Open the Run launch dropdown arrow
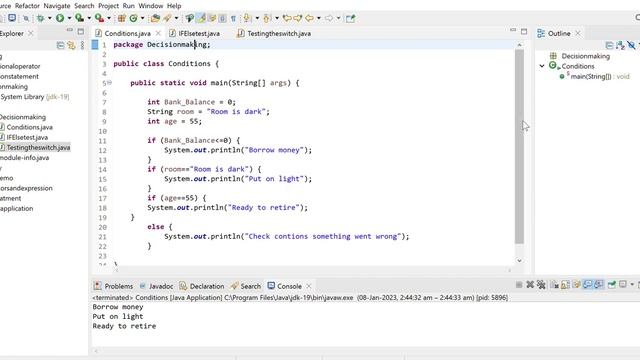The width and height of the screenshot is (640, 360). [69, 18]
